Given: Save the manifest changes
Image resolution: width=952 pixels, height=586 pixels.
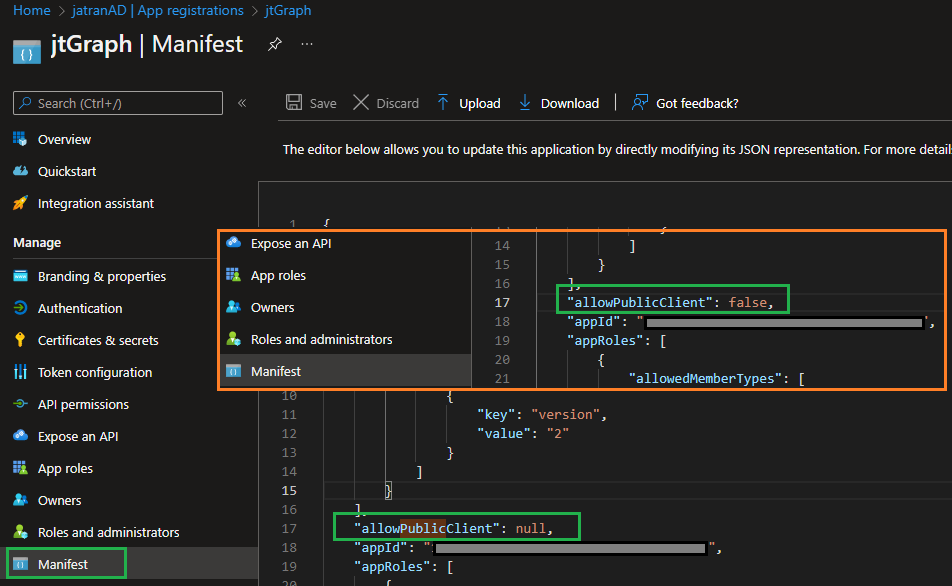Looking at the screenshot, I should tap(311, 102).
